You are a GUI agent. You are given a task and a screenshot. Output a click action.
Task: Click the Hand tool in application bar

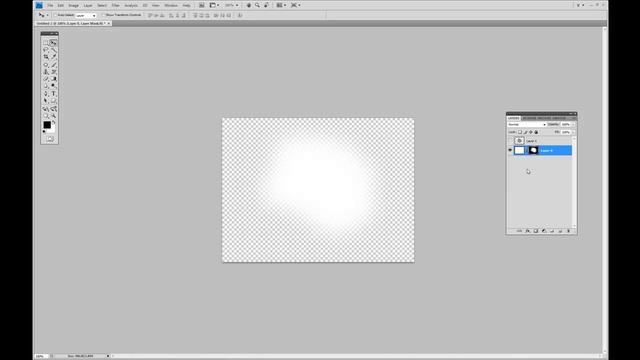[249, 5]
